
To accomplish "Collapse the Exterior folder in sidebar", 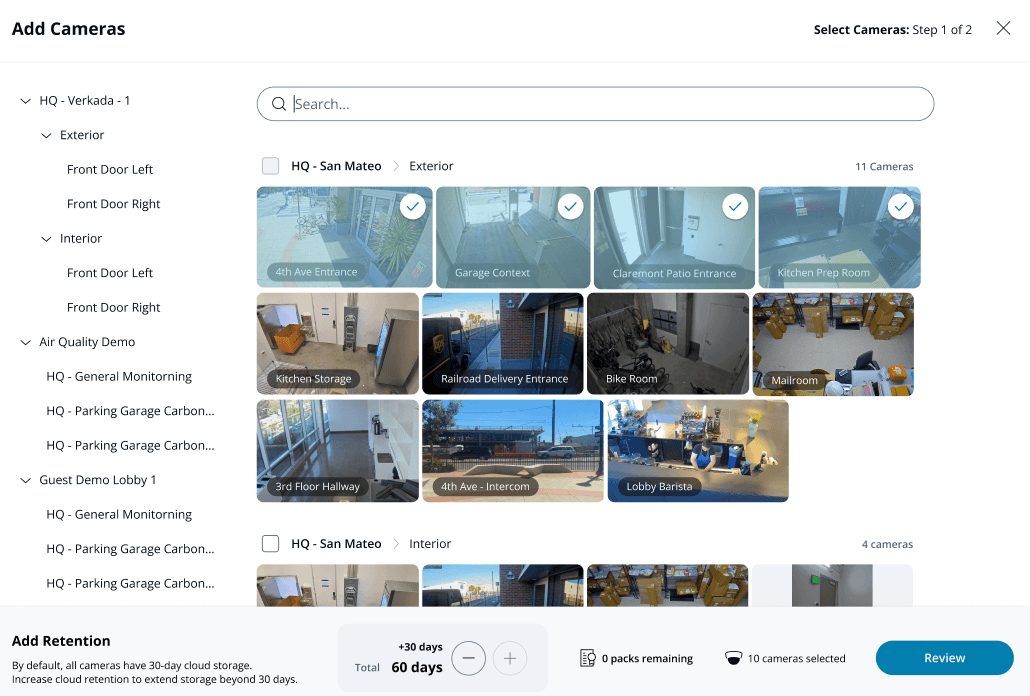I will (46, 135).
